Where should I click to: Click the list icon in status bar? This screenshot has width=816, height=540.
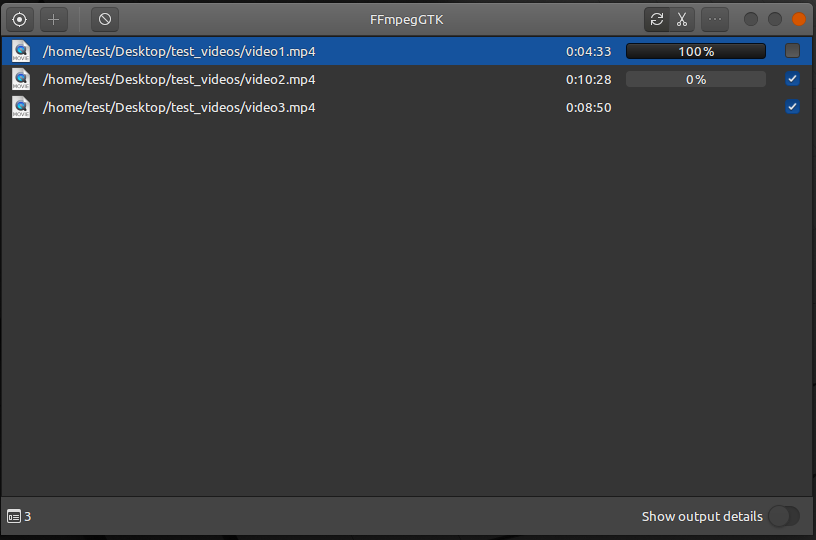click(x=14, y=517)
